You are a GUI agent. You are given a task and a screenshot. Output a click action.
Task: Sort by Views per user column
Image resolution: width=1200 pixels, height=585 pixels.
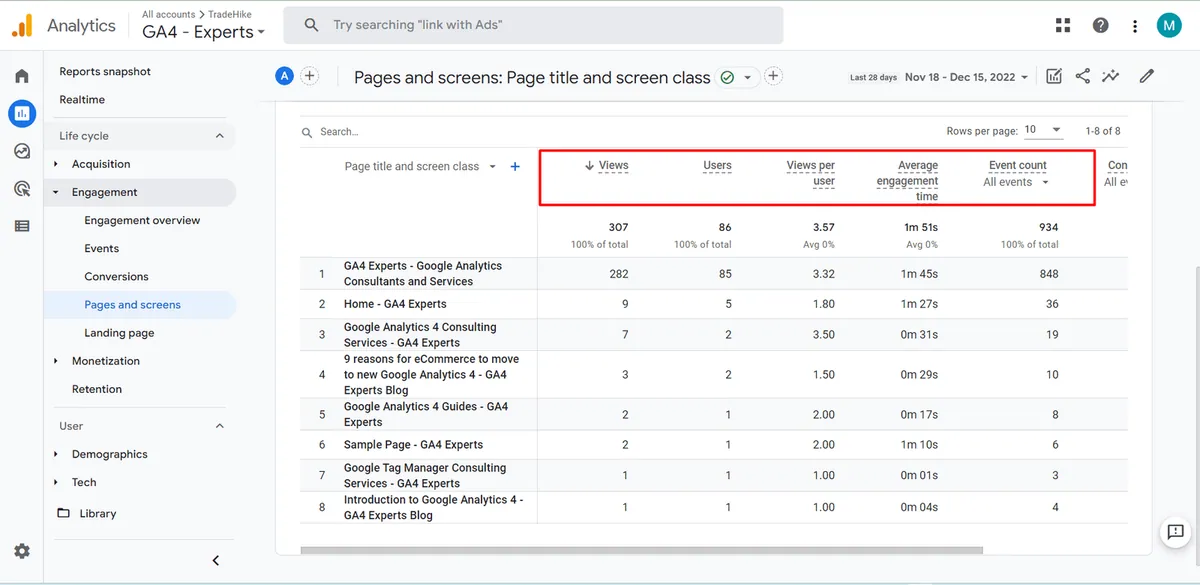pyautogui.click(x=811, y=173)
